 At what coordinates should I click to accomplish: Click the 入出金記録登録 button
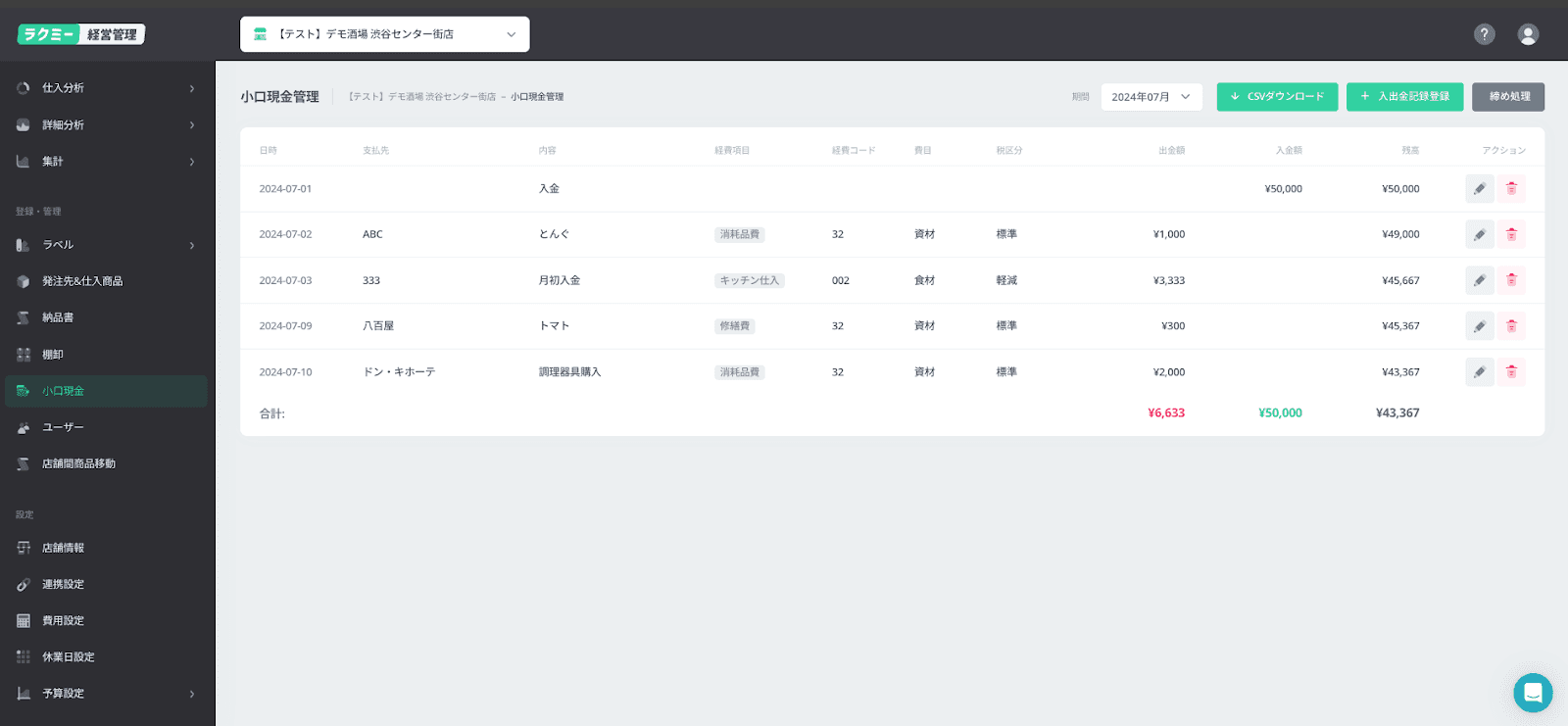1404,97
